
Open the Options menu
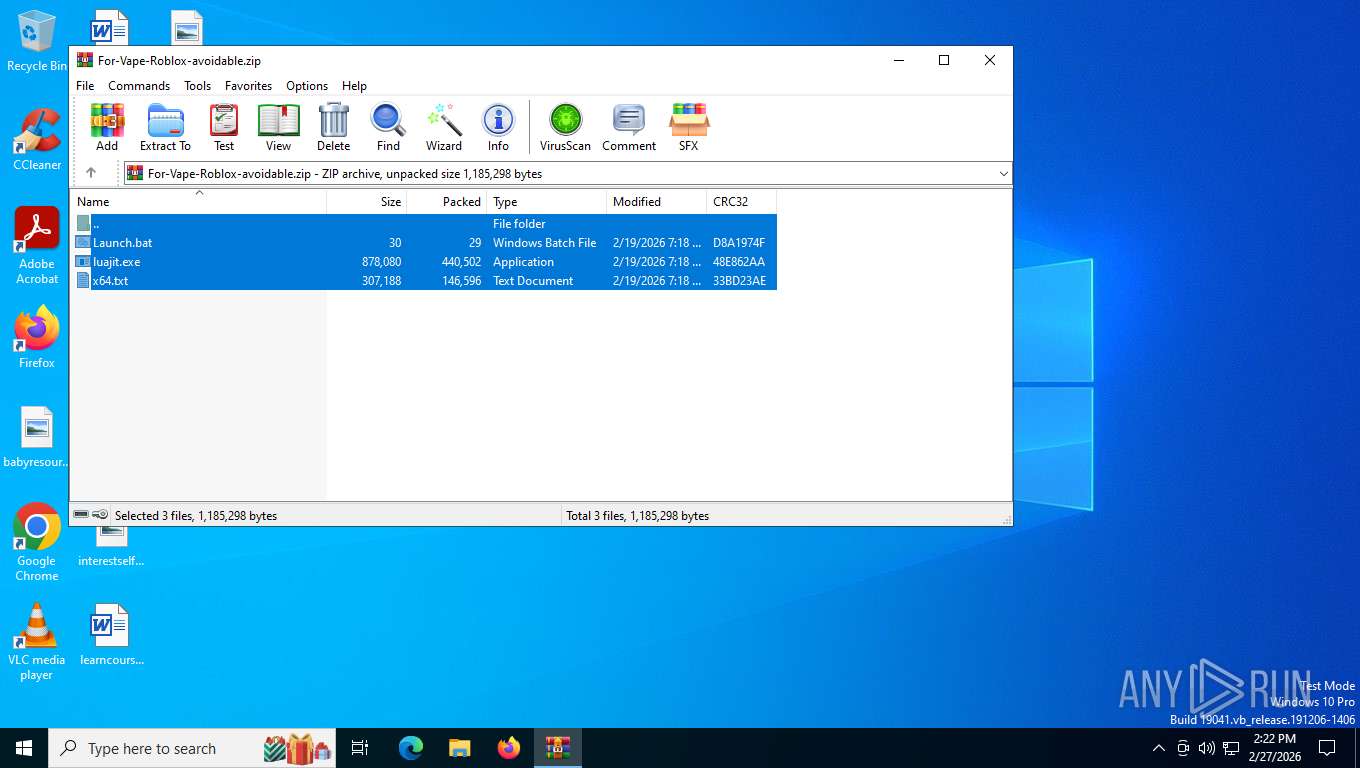307,86
